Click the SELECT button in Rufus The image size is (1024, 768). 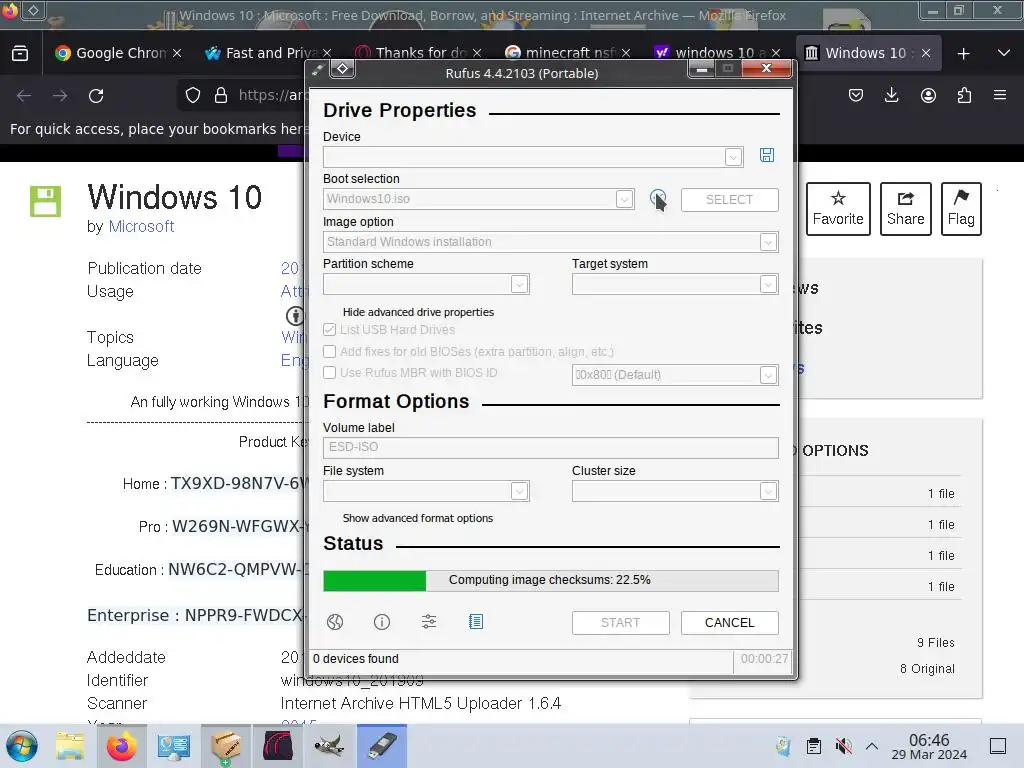[729, 200]
